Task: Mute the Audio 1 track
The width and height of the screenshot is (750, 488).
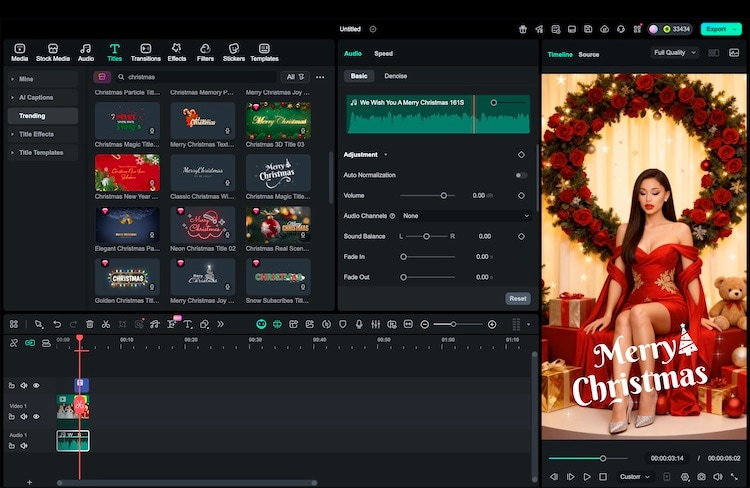Action: (23, 446)
